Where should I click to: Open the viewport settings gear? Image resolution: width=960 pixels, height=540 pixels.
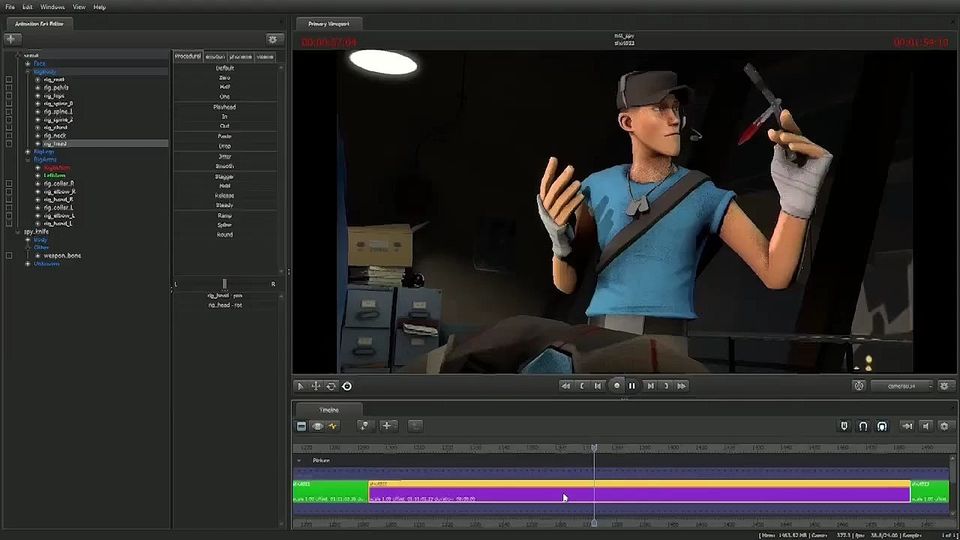click(x=944, y=386)
